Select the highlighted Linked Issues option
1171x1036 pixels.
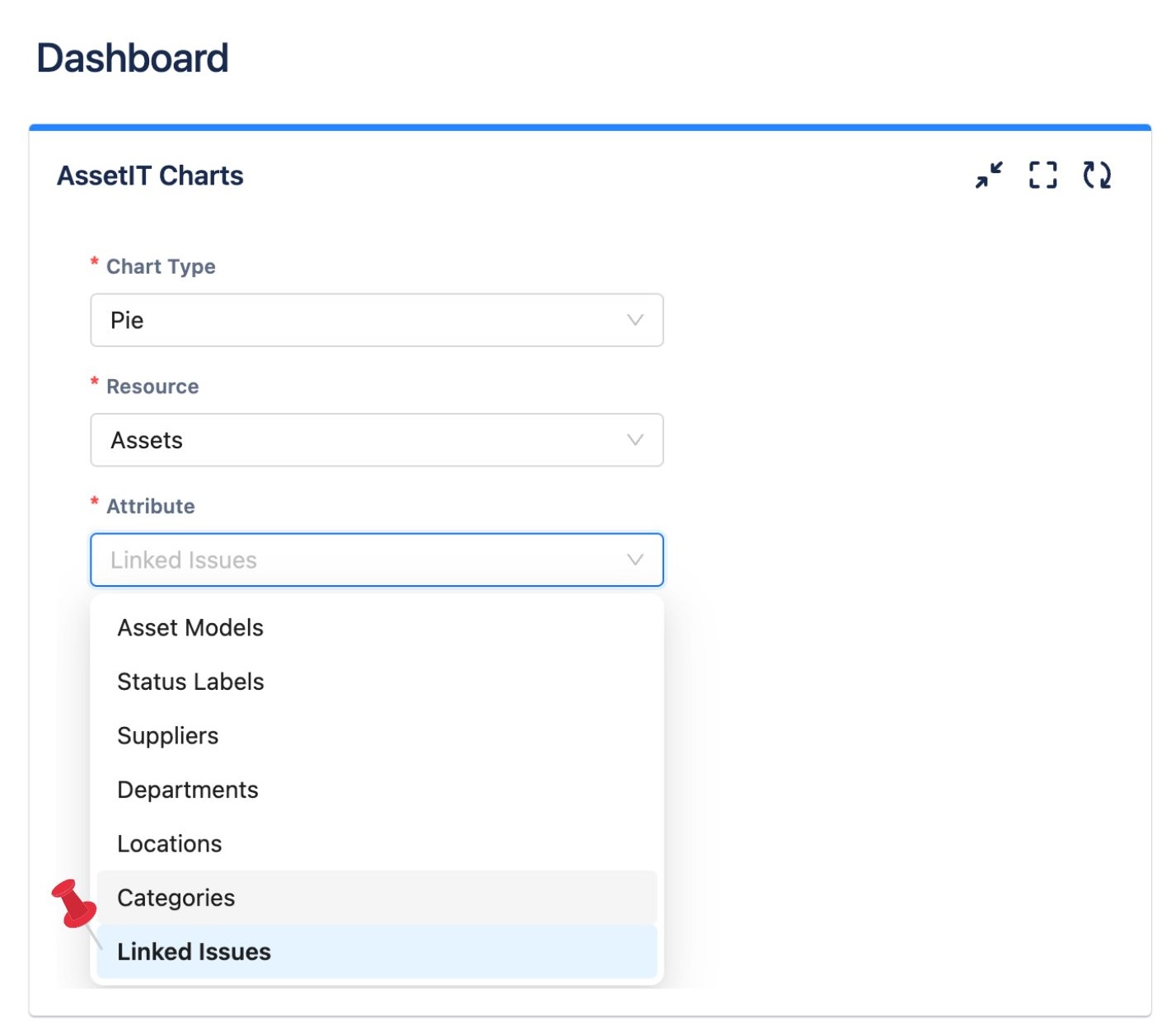pos(194,952)
